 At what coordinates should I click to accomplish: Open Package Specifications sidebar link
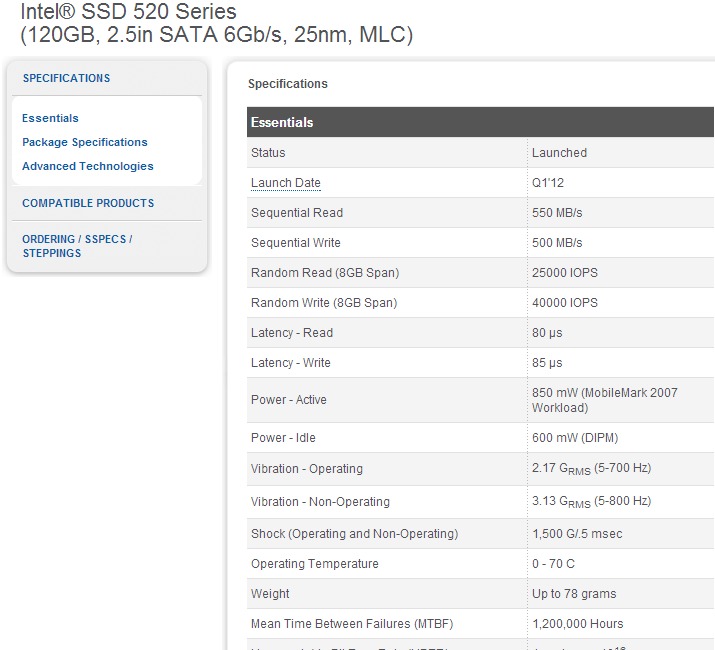pyautogui.click(x=85, y=142)
